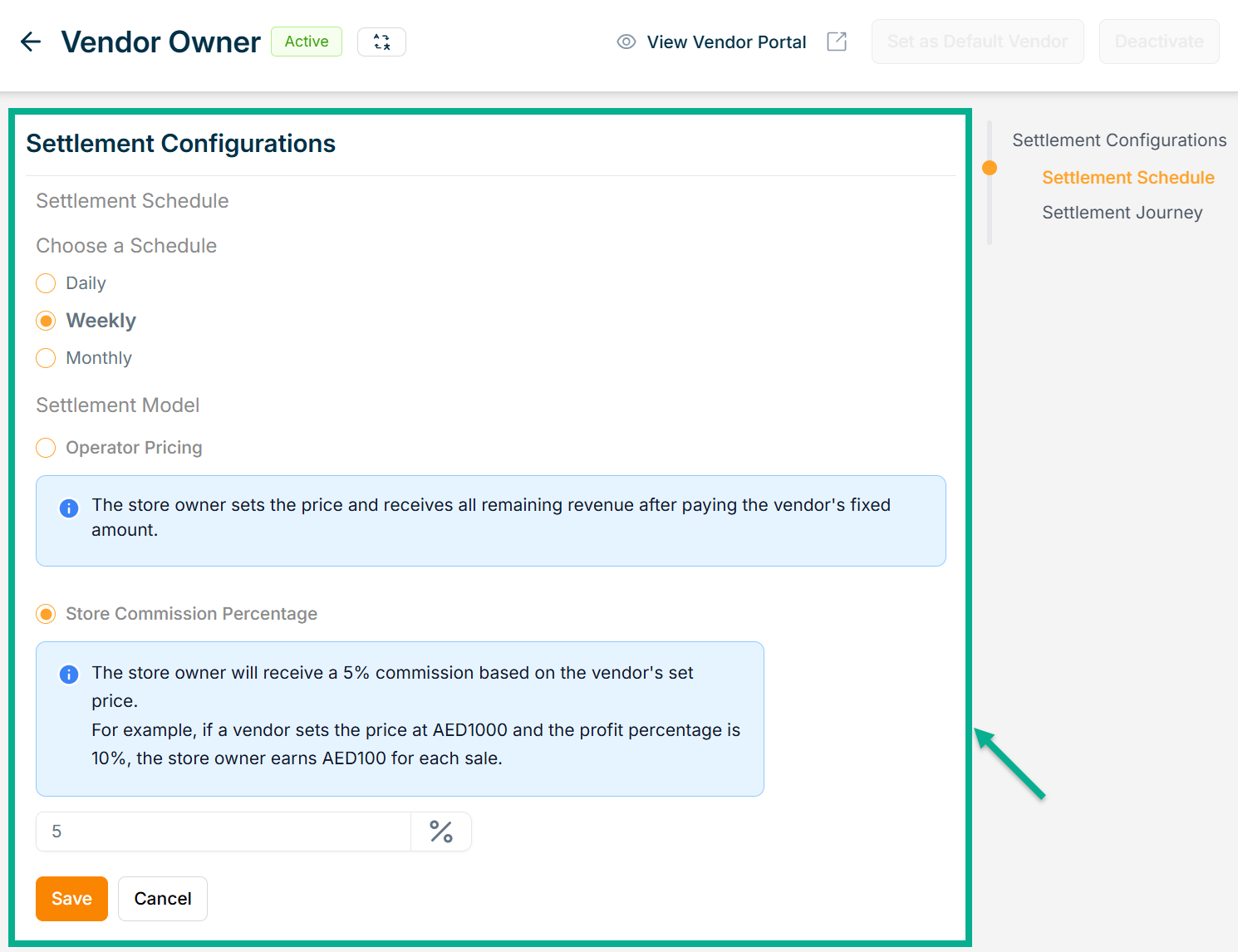1238x952 pixels.
Task: Open View Vendor Portal link
Action: tap(726, 42)
